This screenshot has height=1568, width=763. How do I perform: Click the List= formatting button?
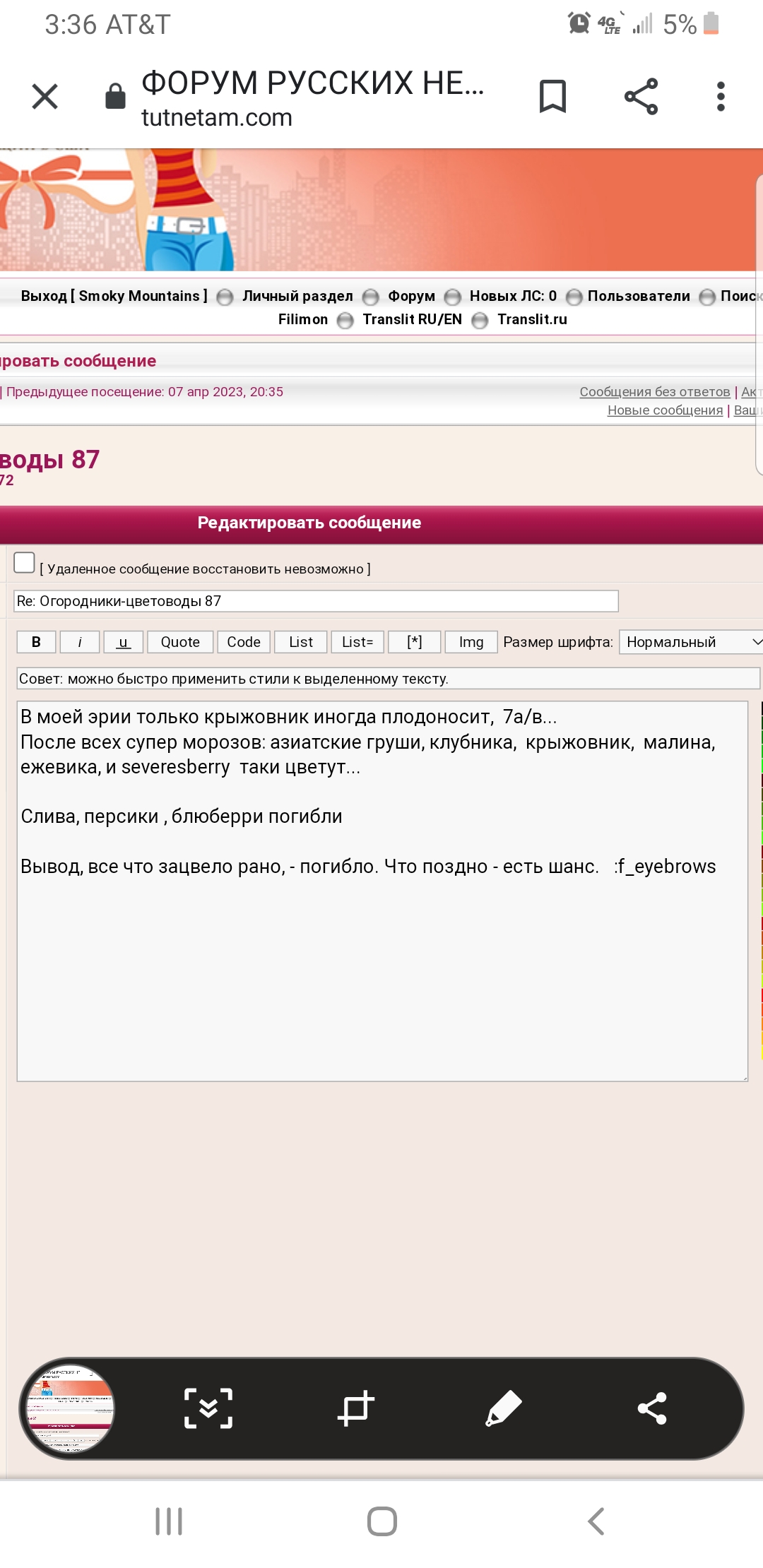point(357,642)
